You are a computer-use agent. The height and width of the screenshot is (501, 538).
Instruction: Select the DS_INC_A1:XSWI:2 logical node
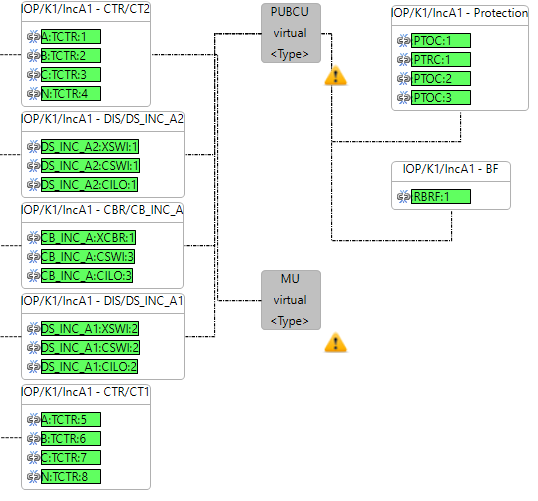click(90, 328)
